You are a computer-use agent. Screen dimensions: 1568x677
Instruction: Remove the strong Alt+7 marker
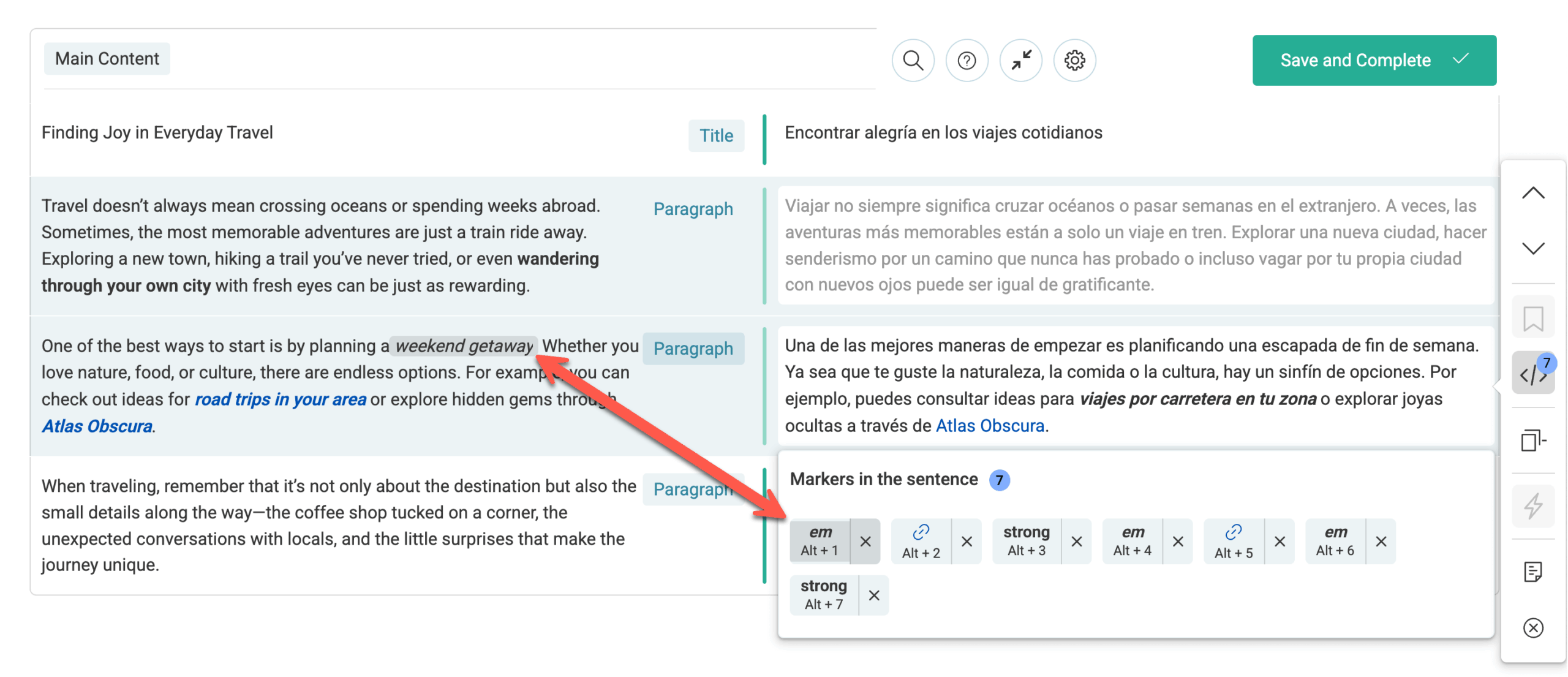click(x=874, y=595)
